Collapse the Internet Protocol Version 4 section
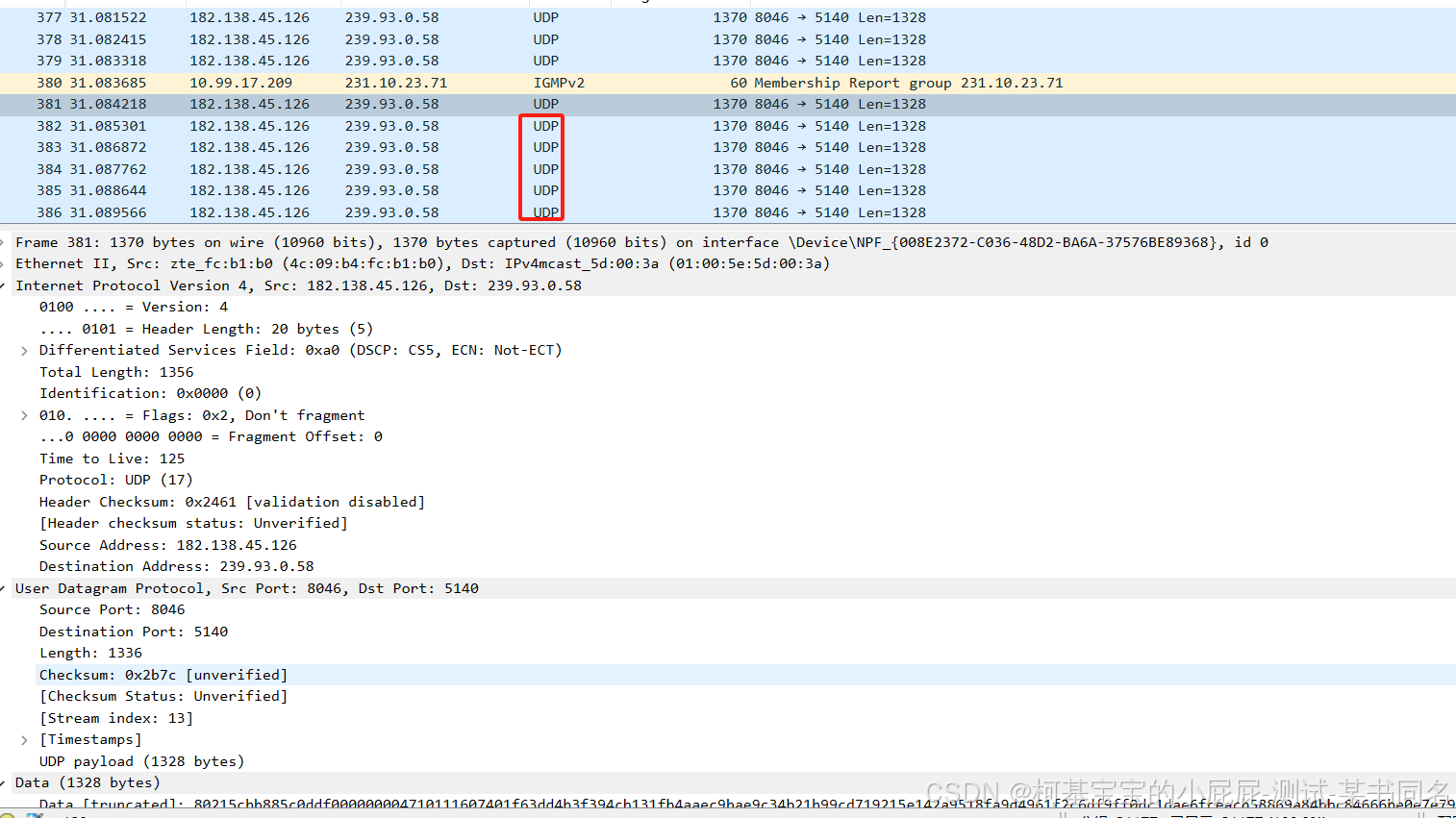This screenshot has width=1456, height=818. coord(4,285)
